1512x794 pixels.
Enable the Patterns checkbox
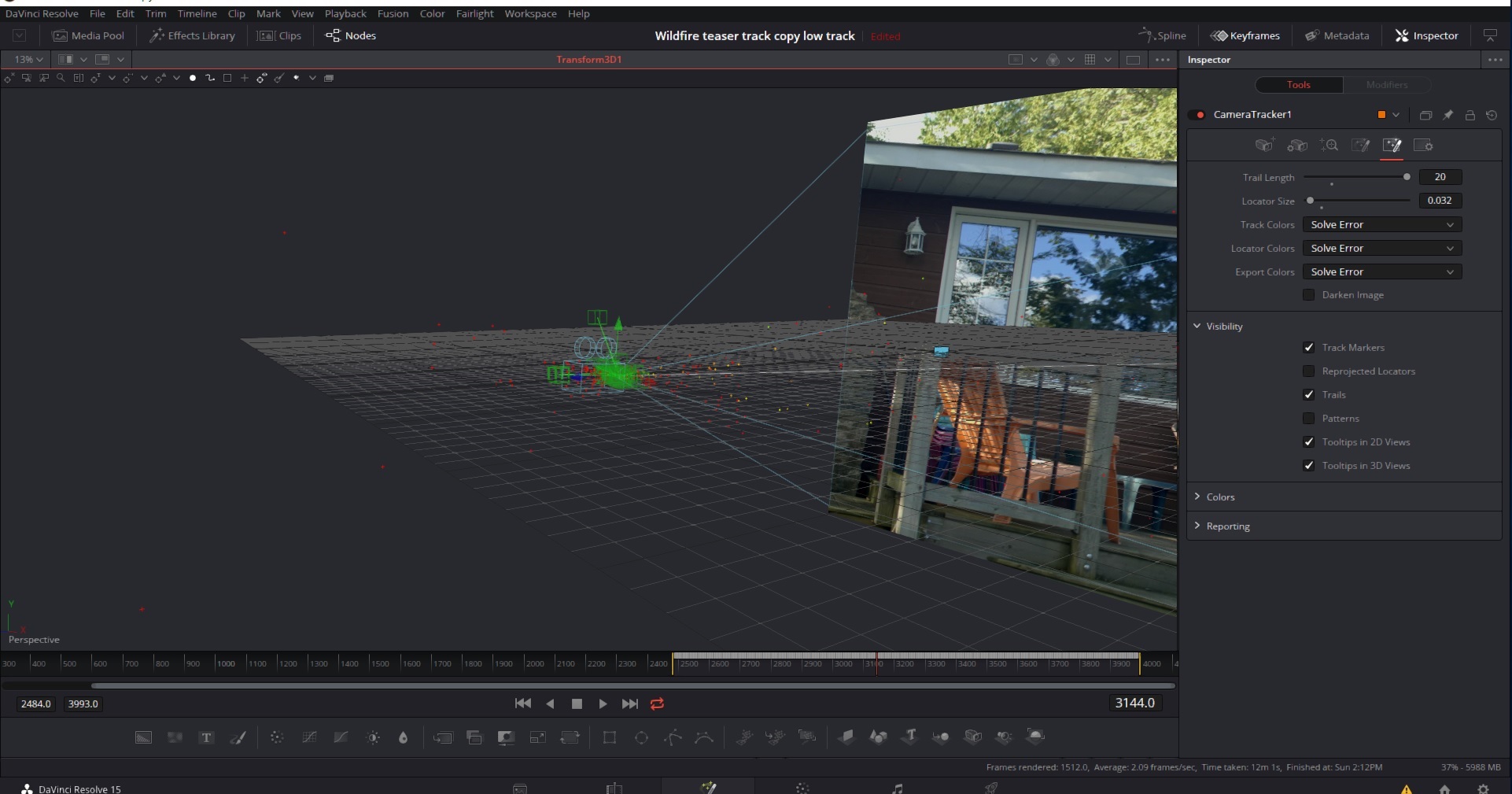[1309, 418]
